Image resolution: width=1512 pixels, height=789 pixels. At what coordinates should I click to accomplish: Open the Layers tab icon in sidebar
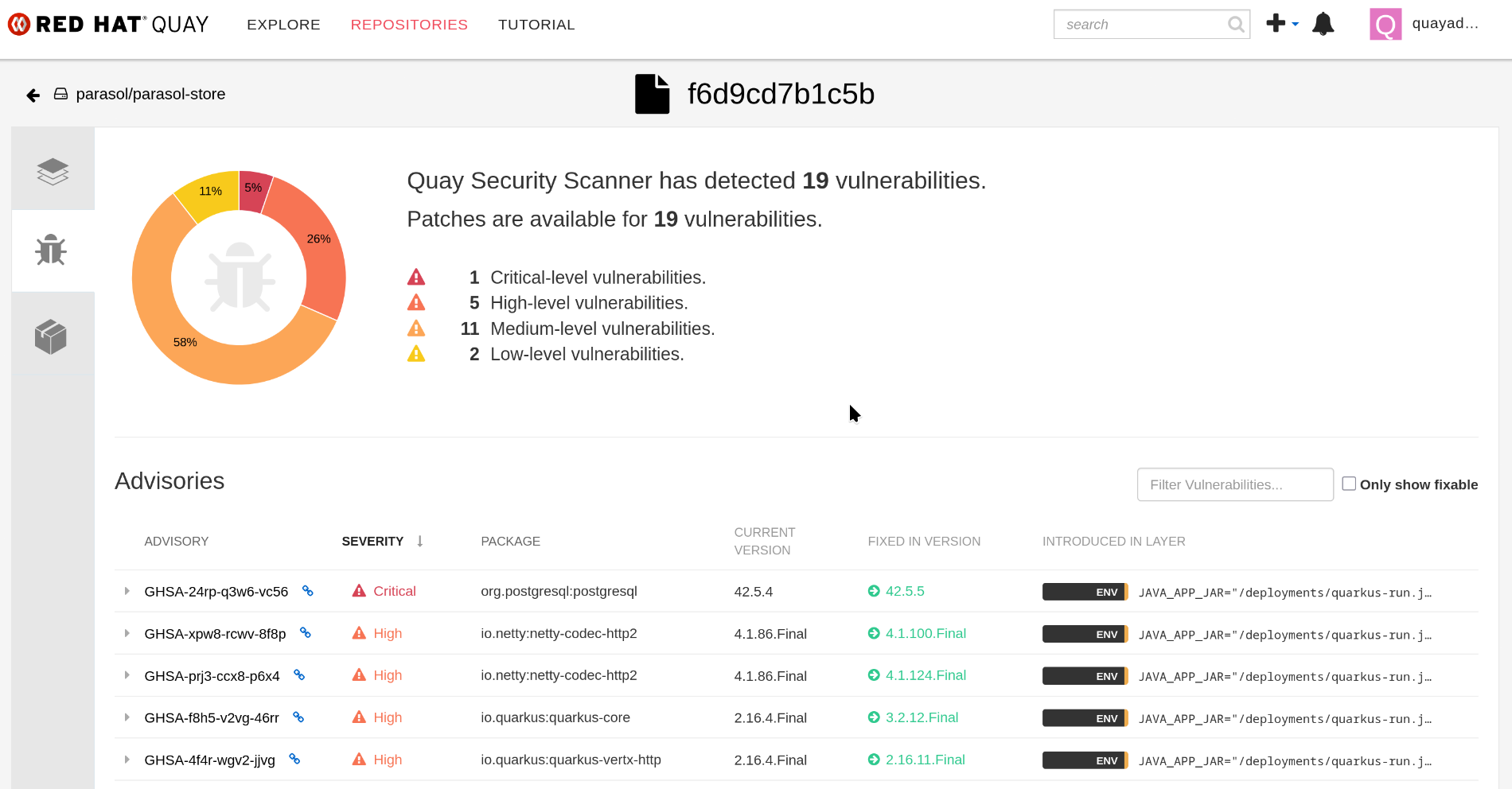(x=53, y=171)
